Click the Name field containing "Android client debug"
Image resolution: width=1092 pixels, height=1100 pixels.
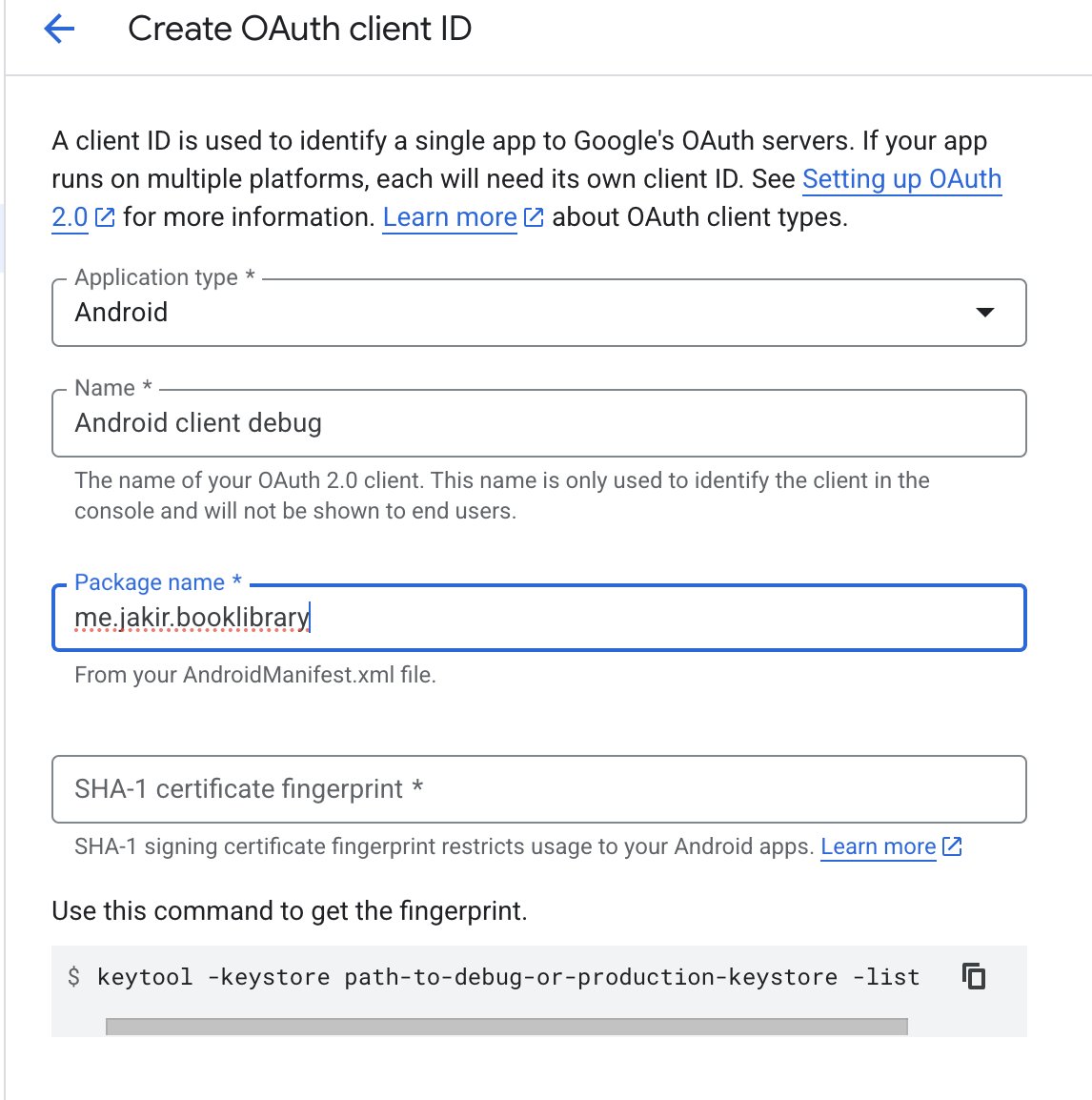(x=538, y=423)
